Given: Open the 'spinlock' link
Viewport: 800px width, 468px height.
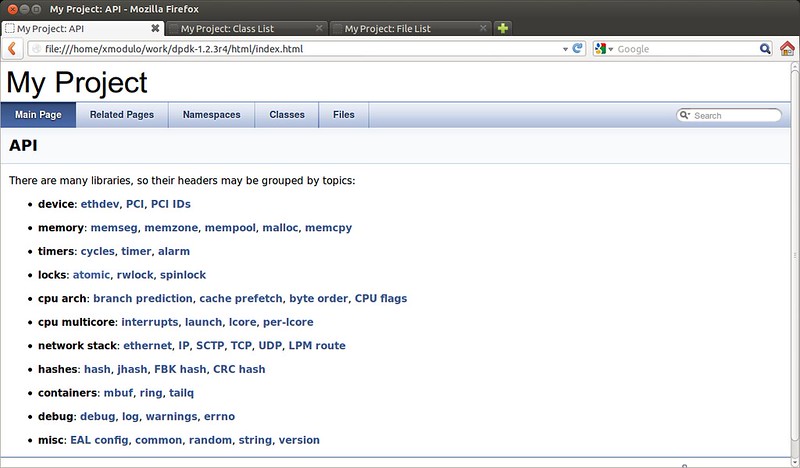Looking at the screenshot, I should coord(183,274).
